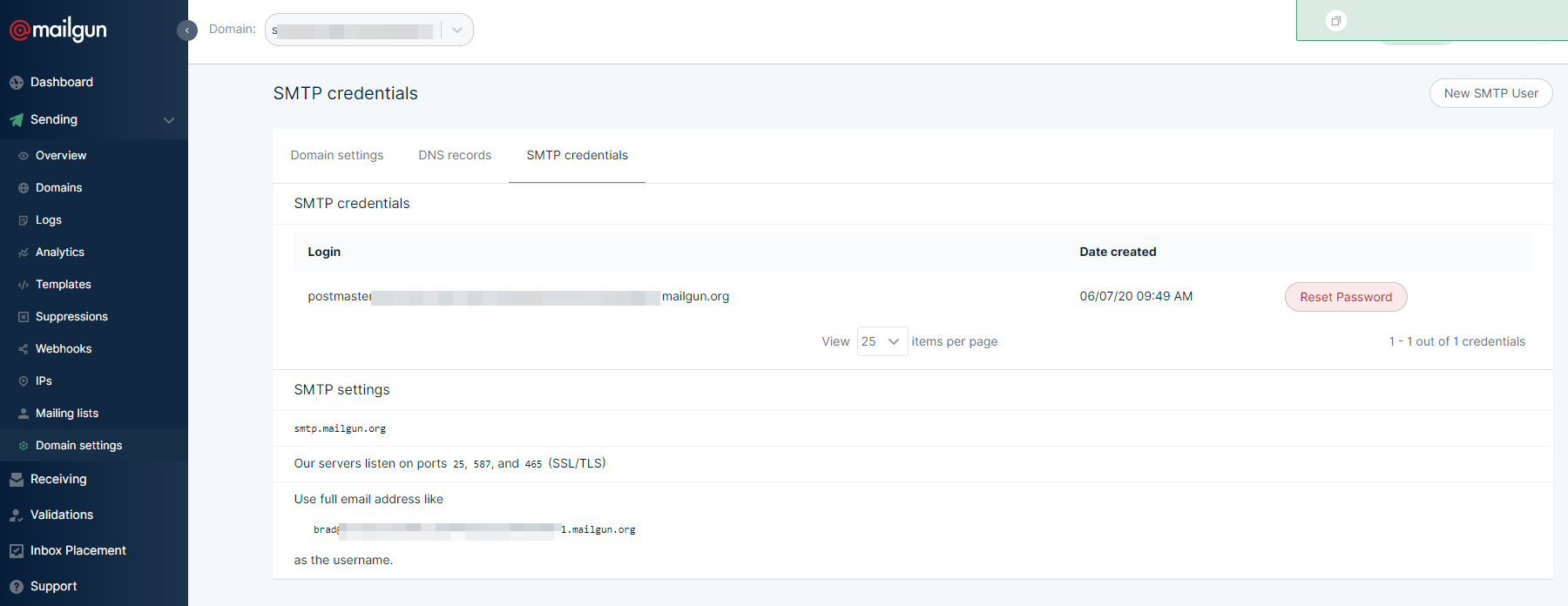Image resolution: width=1568 pixels, height=606 pixels.
Task: Click the Domain settings gear icon
Action: click(x=24, y=446)
